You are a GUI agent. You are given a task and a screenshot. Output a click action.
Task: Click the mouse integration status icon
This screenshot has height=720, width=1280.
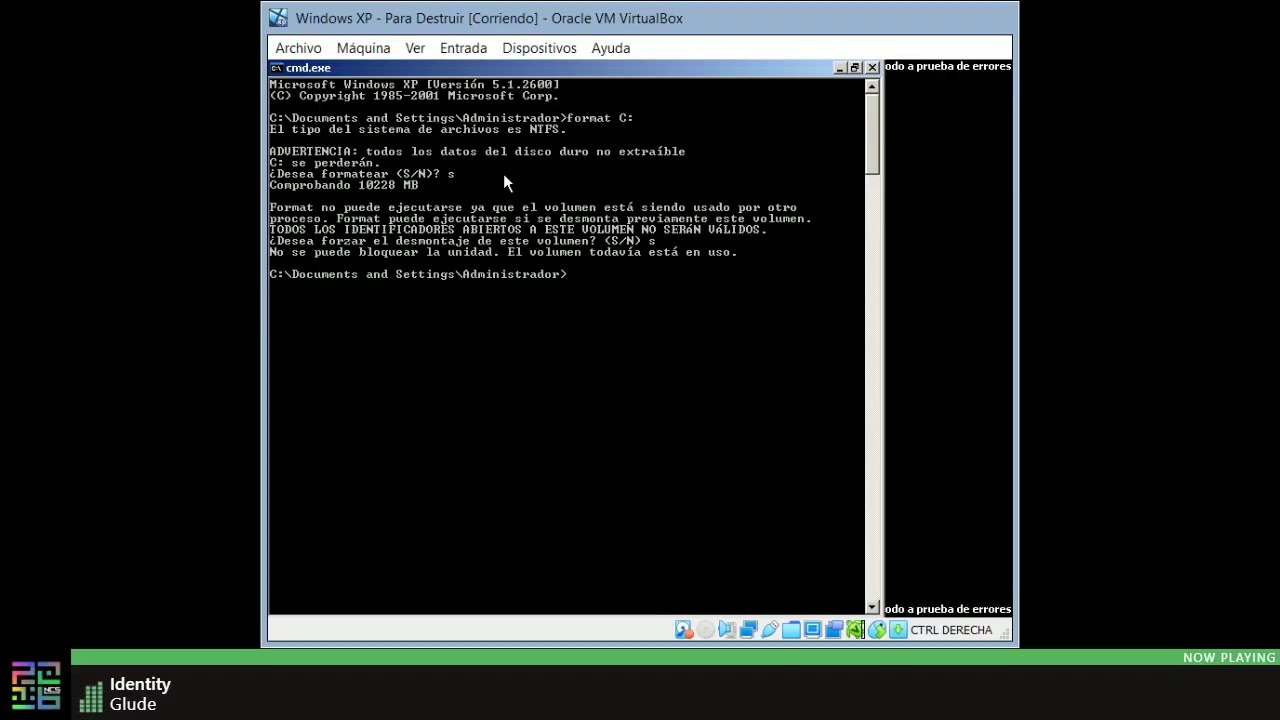pyautogui.click(x=877, y=630)
